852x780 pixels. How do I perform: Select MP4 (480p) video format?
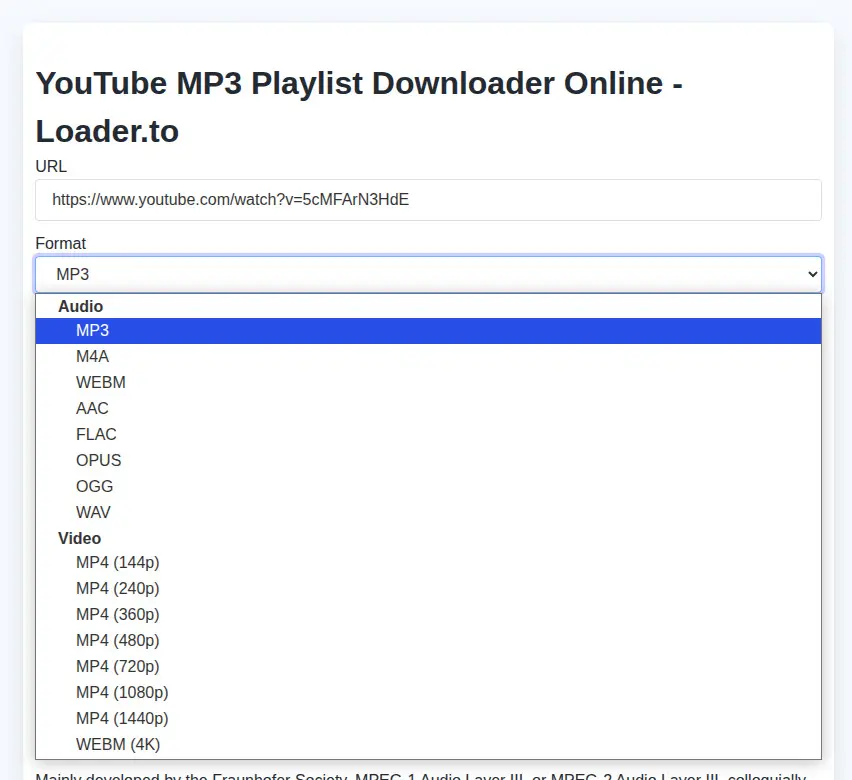click(428, 641)
